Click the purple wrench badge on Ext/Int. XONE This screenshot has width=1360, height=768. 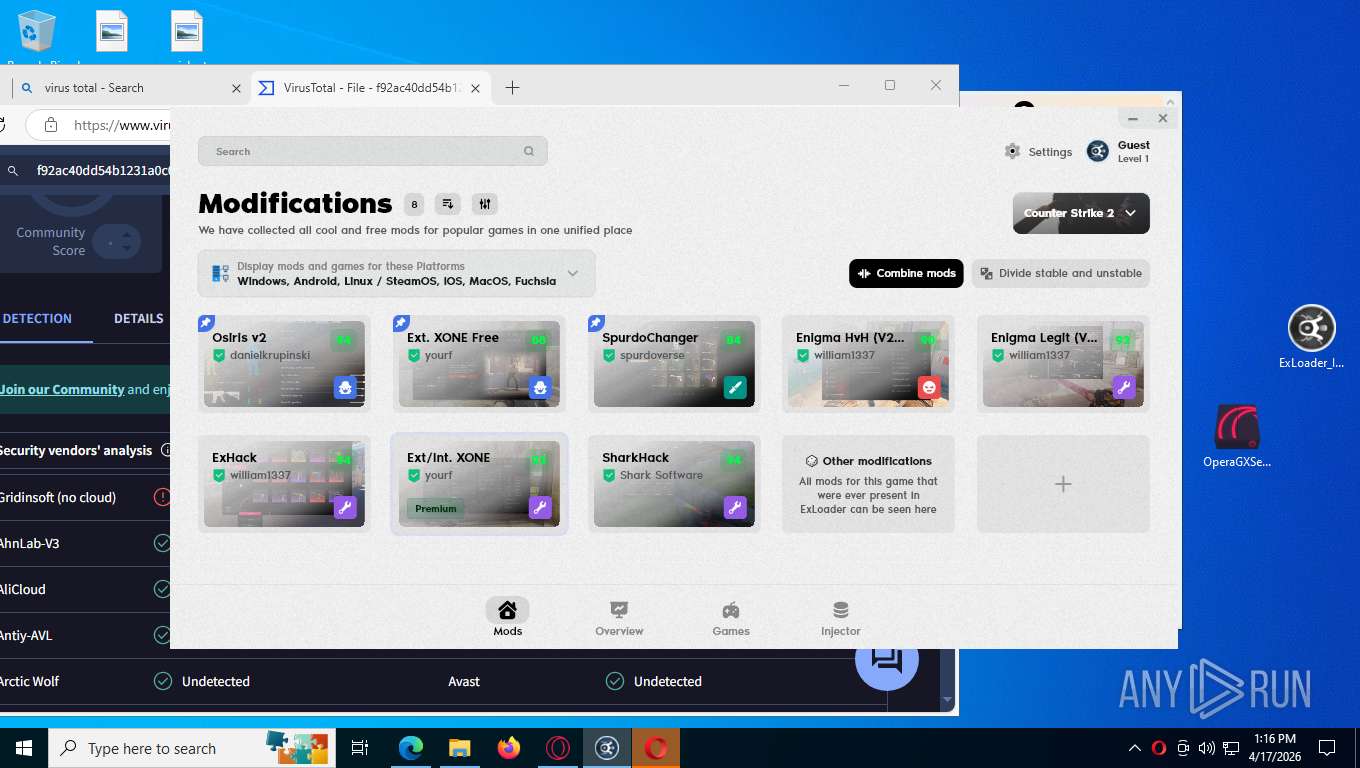click(540, 508)
